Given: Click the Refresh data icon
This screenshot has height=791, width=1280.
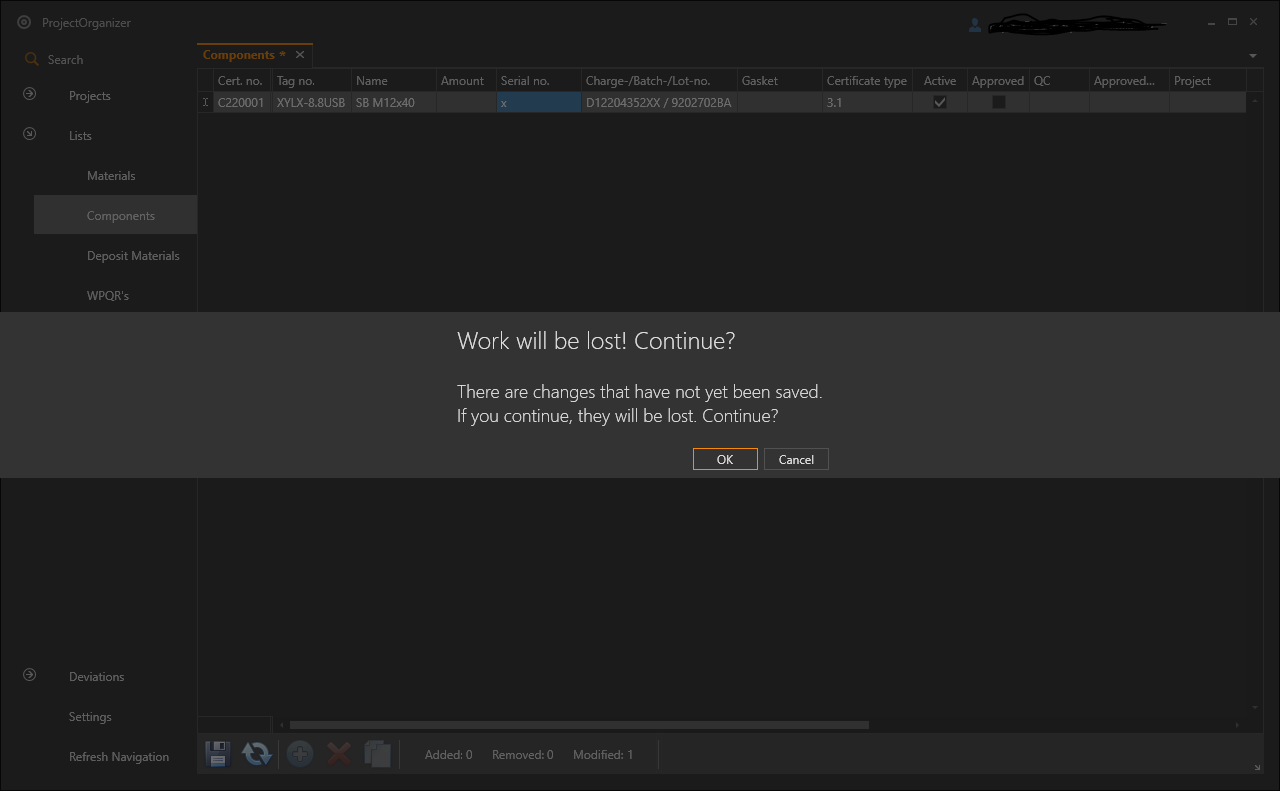Looking at the screenshot, I should (x=257, y=753).
